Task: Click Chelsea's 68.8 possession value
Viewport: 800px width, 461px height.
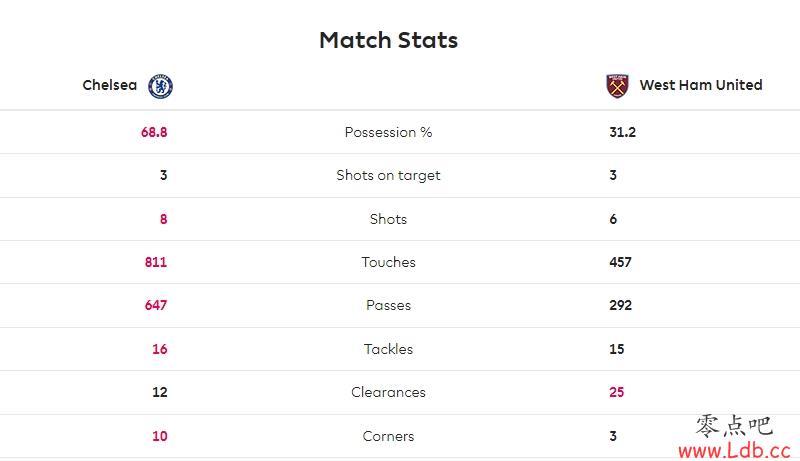Action: click(154, 132)
